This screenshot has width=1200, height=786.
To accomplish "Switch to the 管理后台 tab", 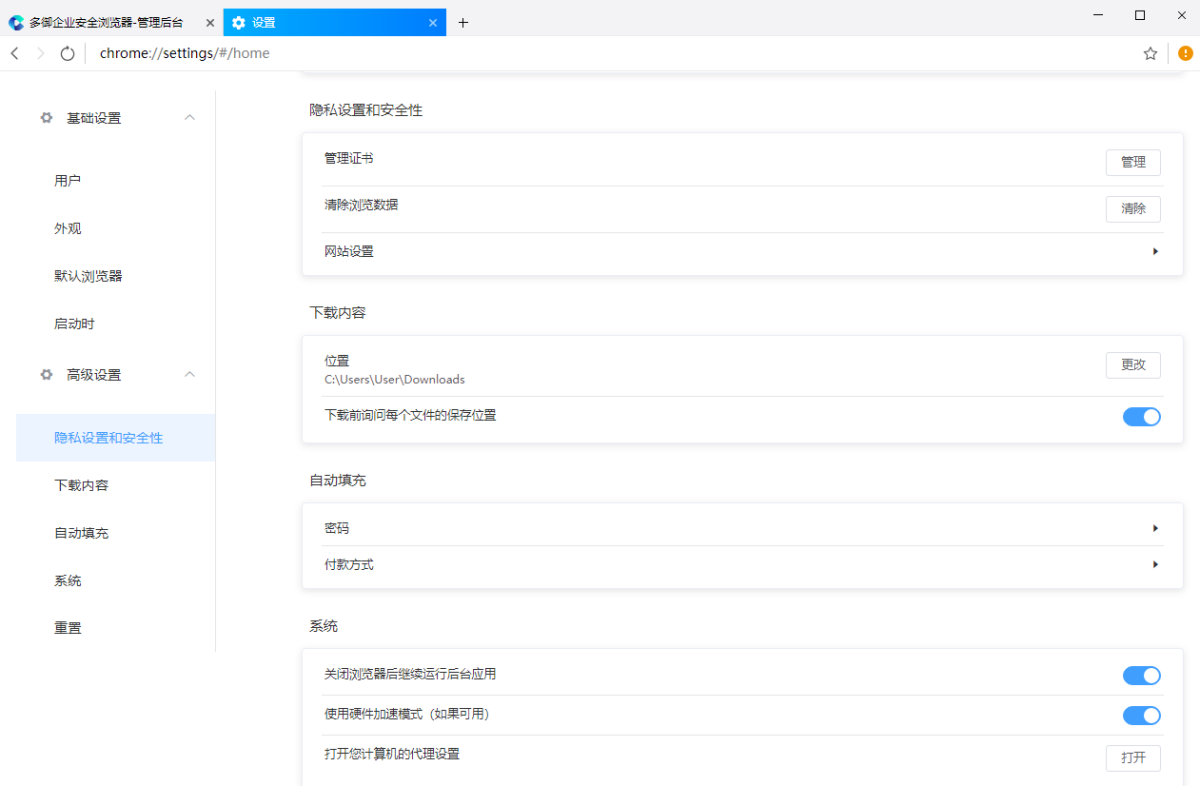I will coord(110,21).
